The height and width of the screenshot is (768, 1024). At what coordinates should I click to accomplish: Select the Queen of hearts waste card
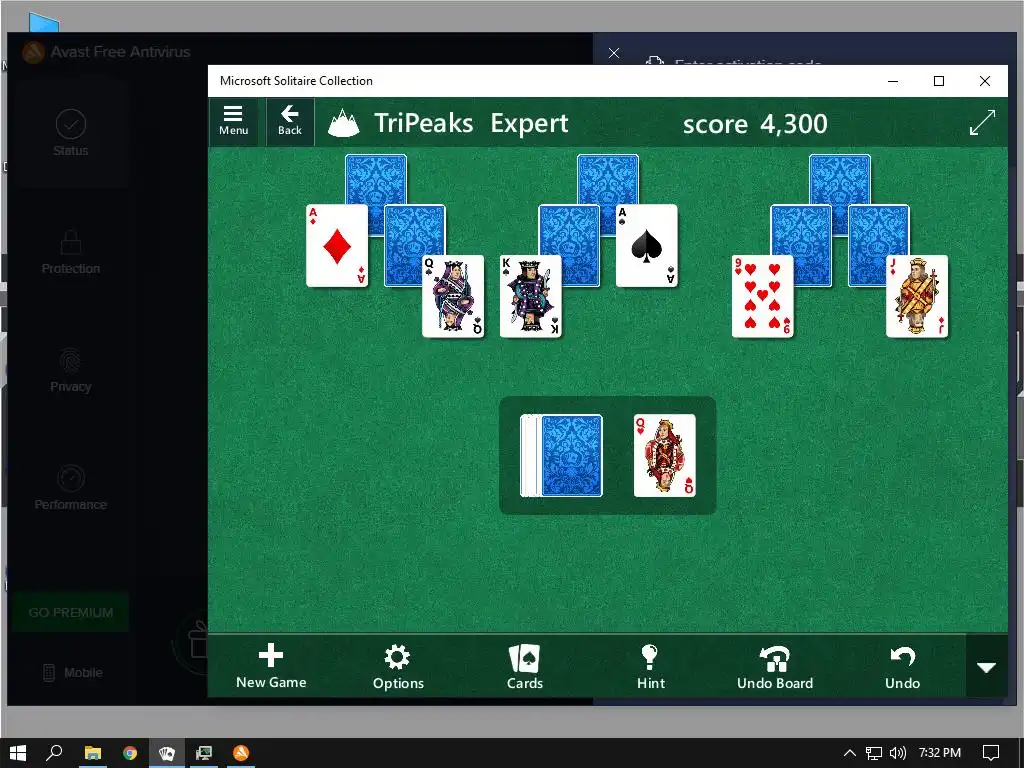click(x=664, y=455)
